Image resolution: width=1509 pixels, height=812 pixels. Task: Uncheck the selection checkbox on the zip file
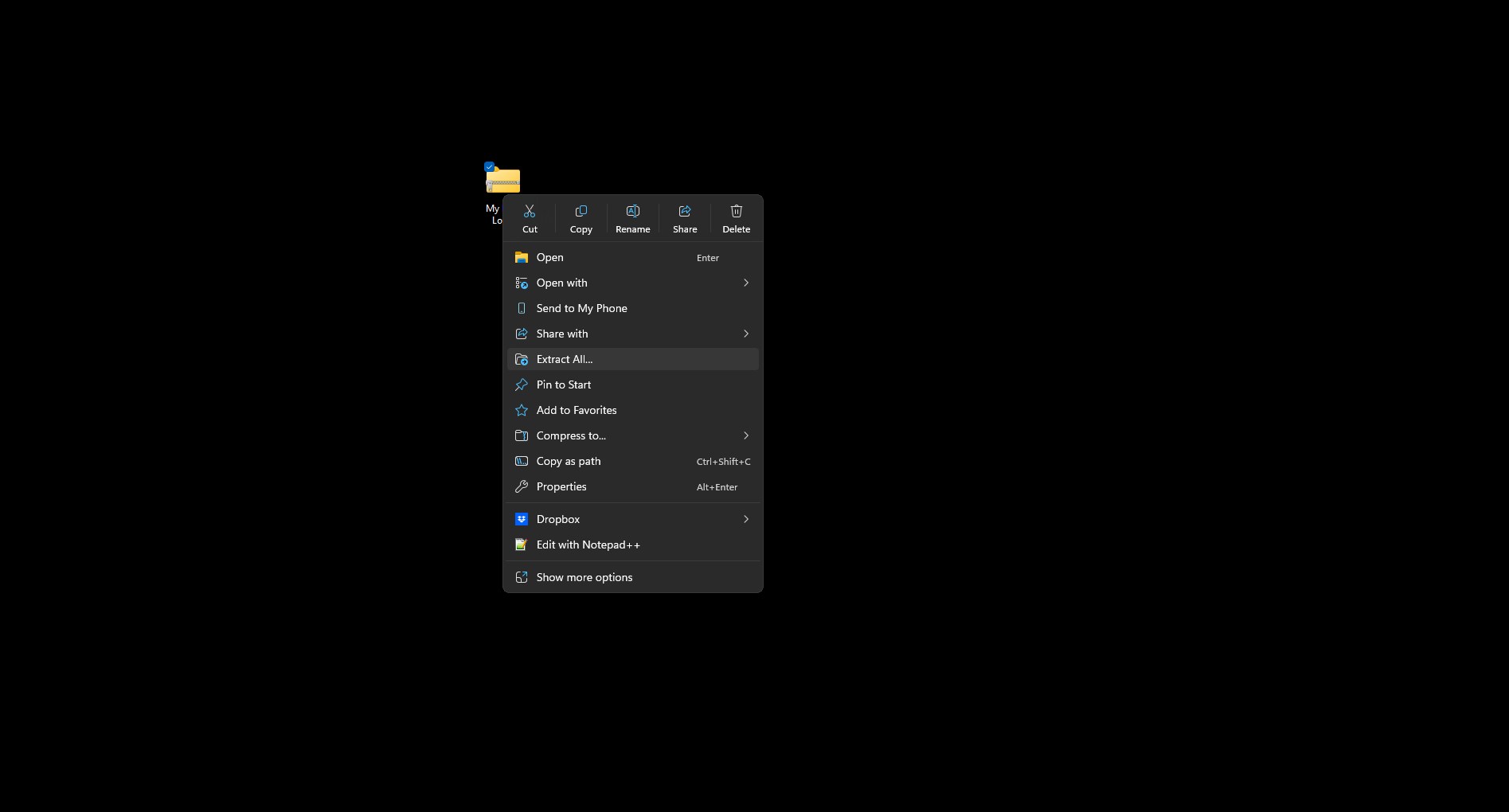489,166
